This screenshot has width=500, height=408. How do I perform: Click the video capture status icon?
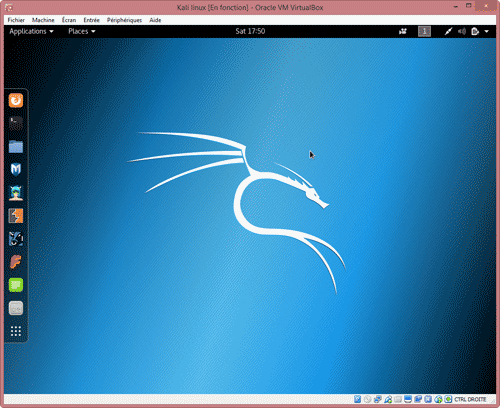pyautogui.click(x=418, y=399)
